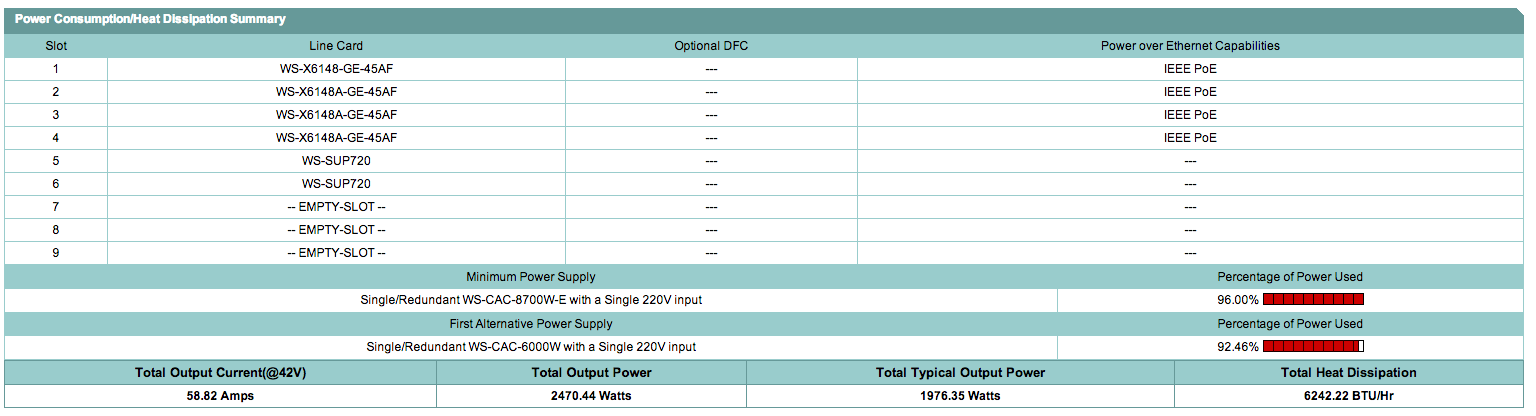The width and height of the screenshot is (1536, 416).
Task: Click the 96.00% power used progress bar
Action: (1313, 299)
